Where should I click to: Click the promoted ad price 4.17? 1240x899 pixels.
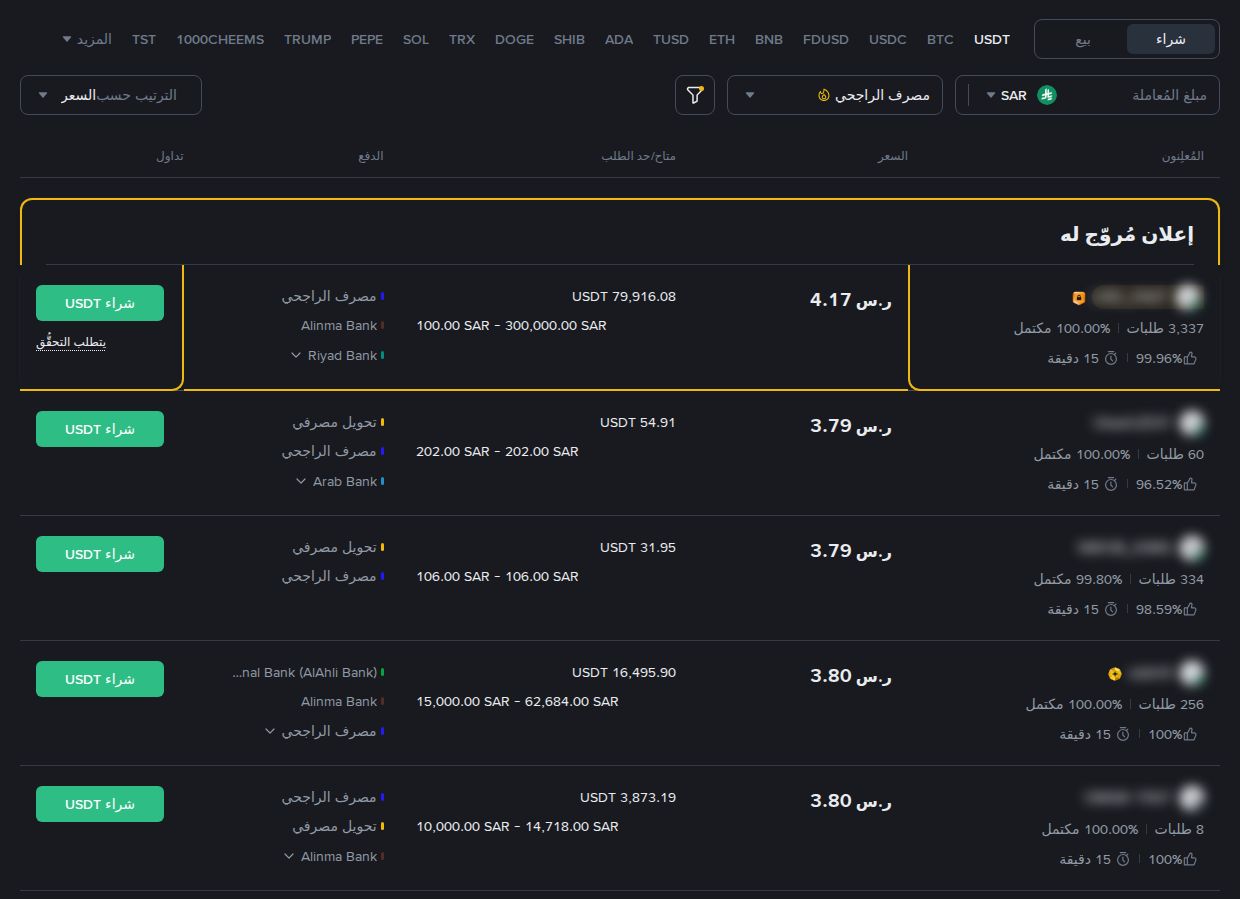pyautogui.click(x=850, y=299)
